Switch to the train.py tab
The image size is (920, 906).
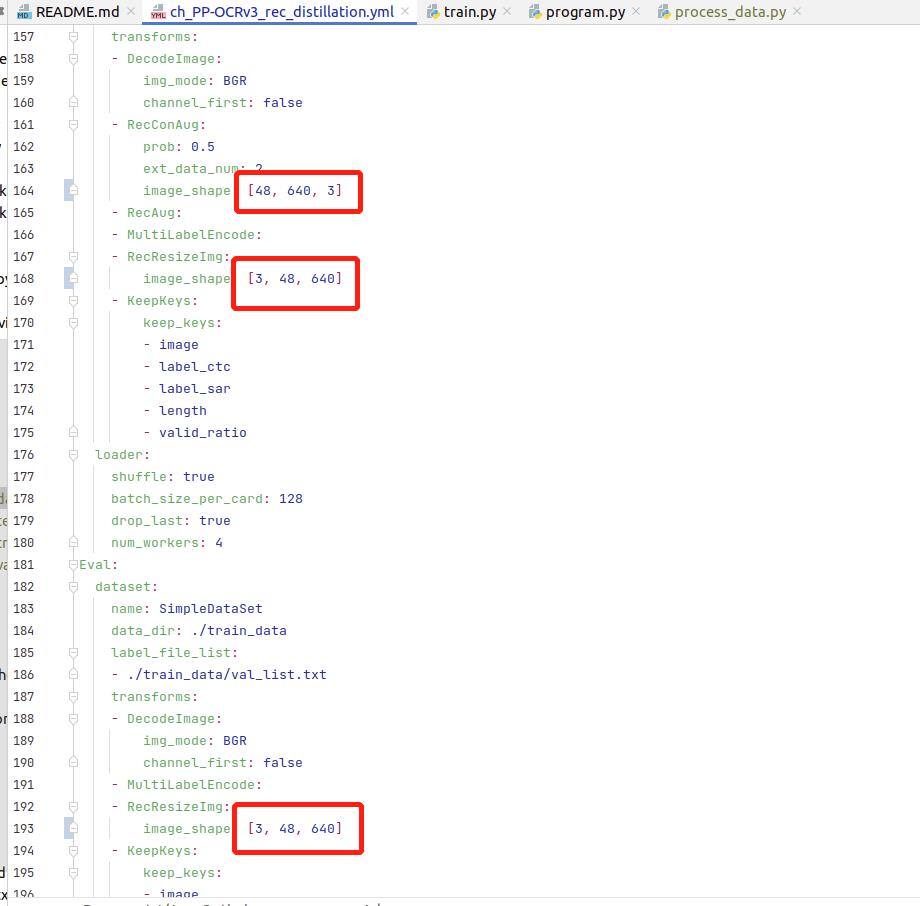470,12
